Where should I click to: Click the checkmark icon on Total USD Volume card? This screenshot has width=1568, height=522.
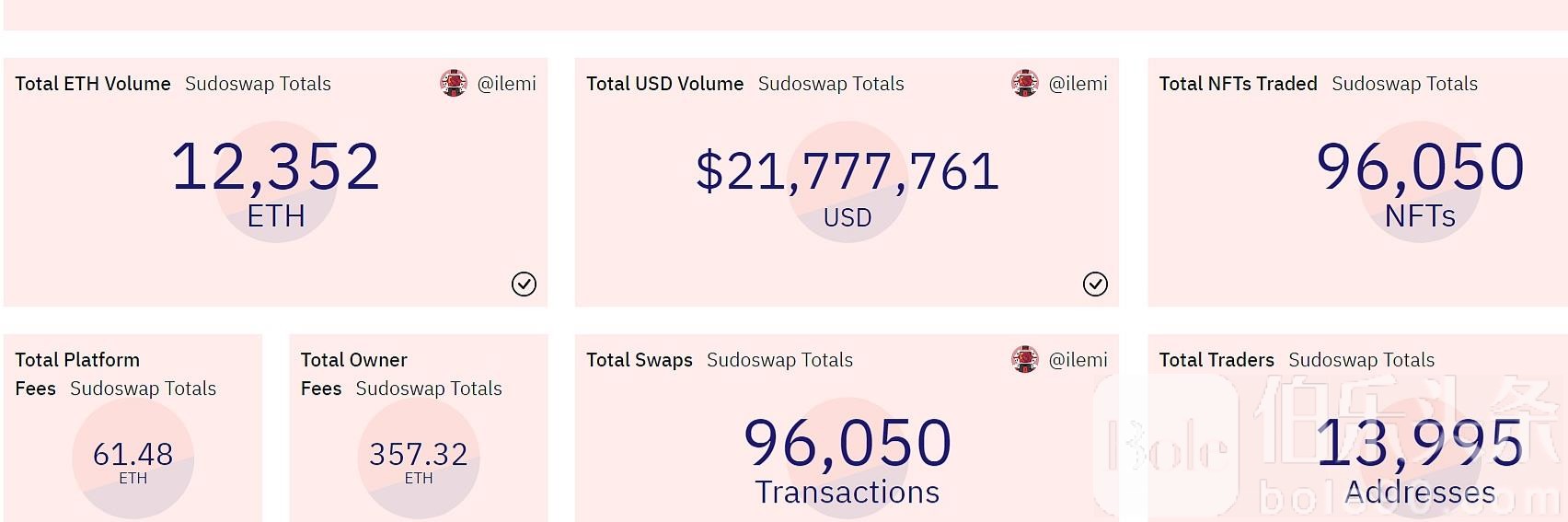1095,284
